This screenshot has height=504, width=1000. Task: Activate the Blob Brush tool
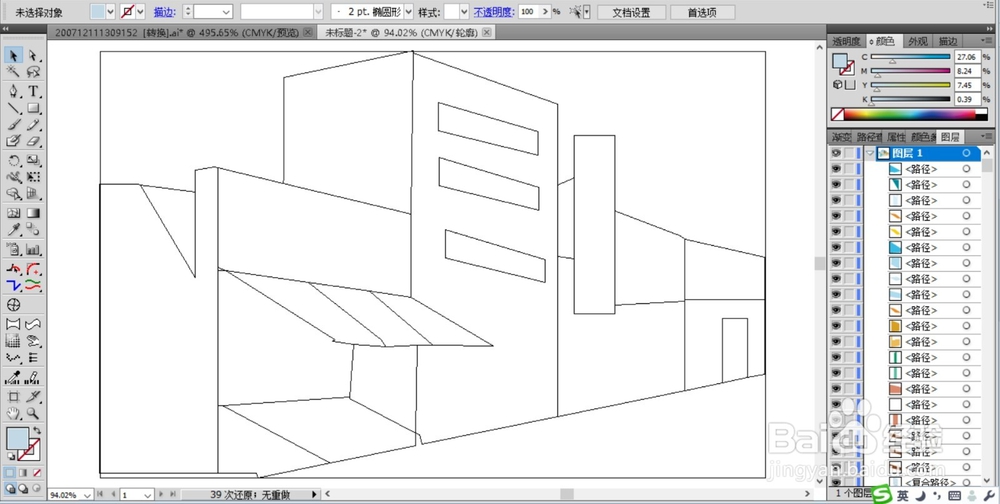pos(13,141)
